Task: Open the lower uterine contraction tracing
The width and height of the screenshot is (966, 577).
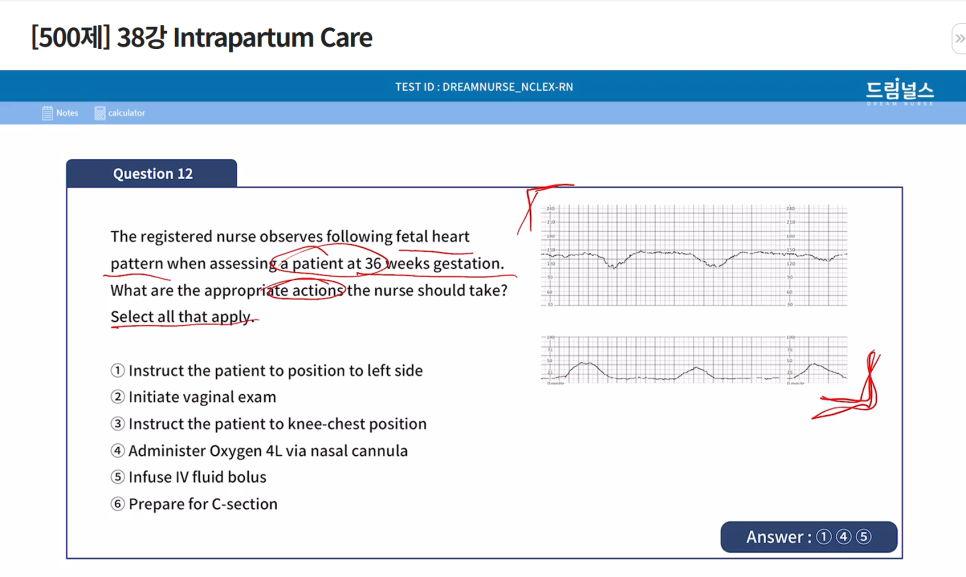Action: 694,361
